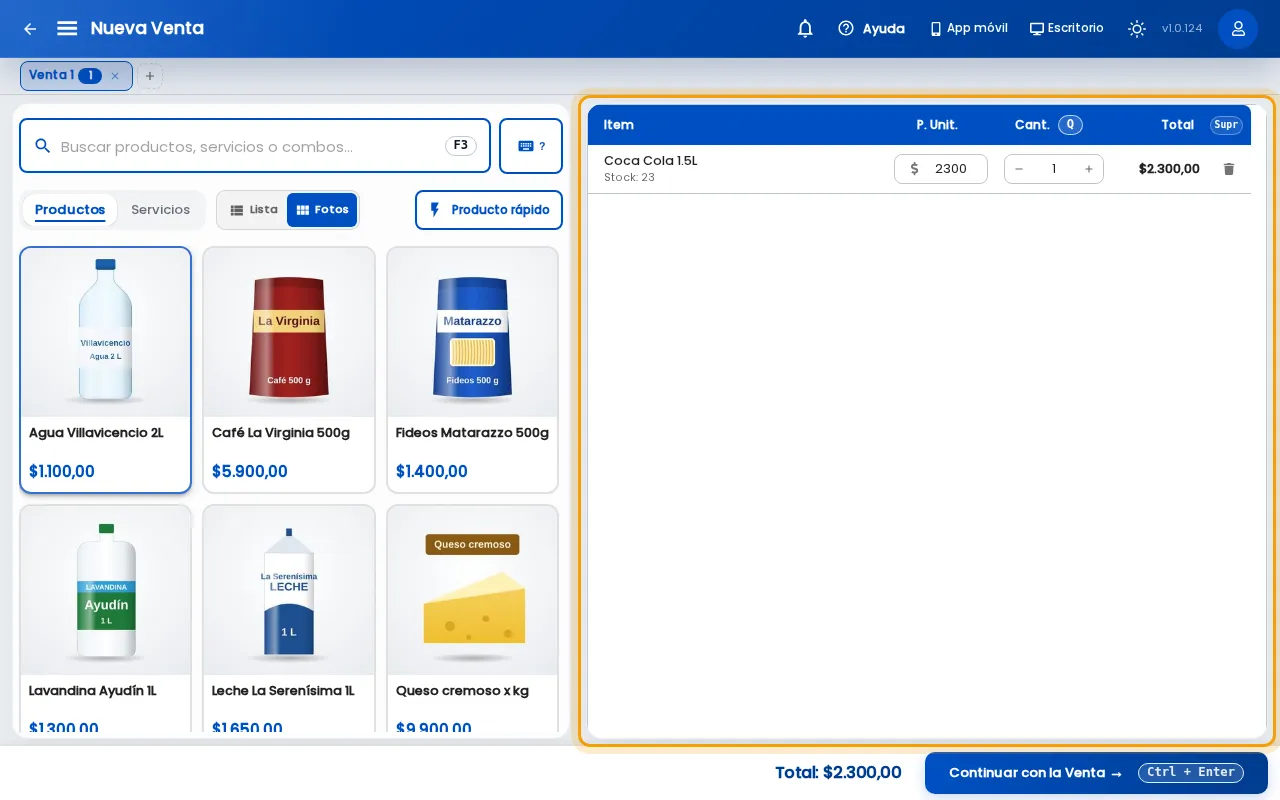Open Escritorio option

(1066, 29)
